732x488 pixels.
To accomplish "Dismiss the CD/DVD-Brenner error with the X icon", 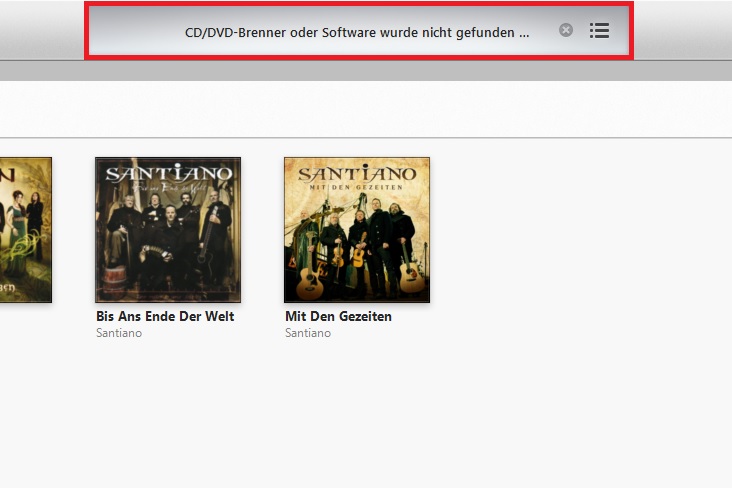I will (x=566, y=30).
